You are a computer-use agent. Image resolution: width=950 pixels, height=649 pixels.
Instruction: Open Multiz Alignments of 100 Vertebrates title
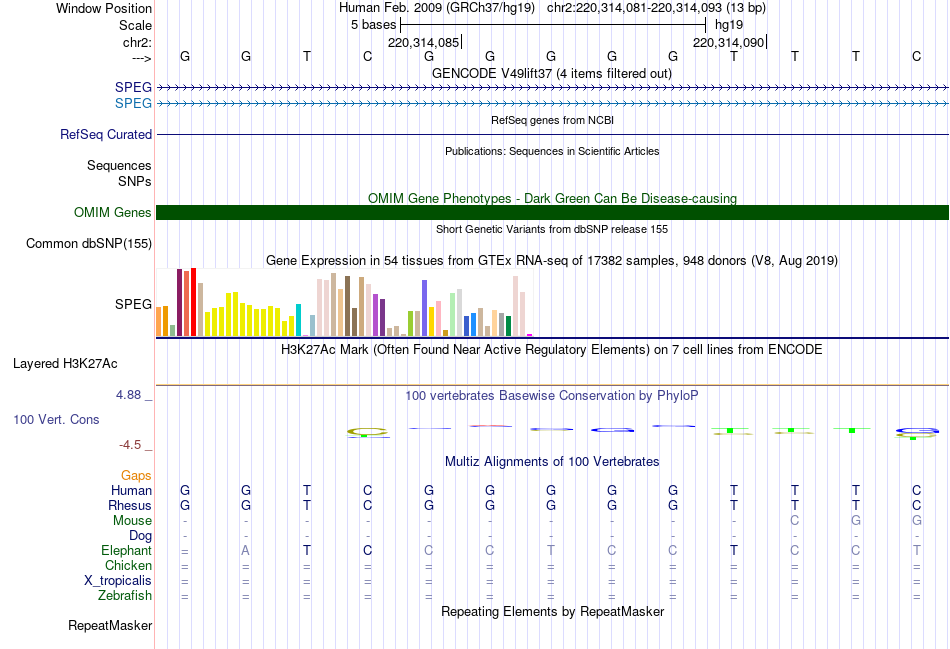click(552, 462)
